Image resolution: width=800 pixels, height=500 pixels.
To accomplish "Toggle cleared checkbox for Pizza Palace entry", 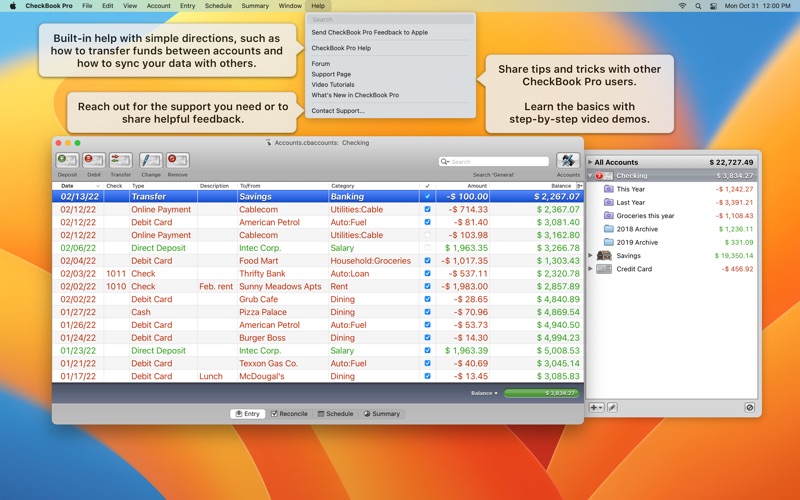I will coord(428,312).
